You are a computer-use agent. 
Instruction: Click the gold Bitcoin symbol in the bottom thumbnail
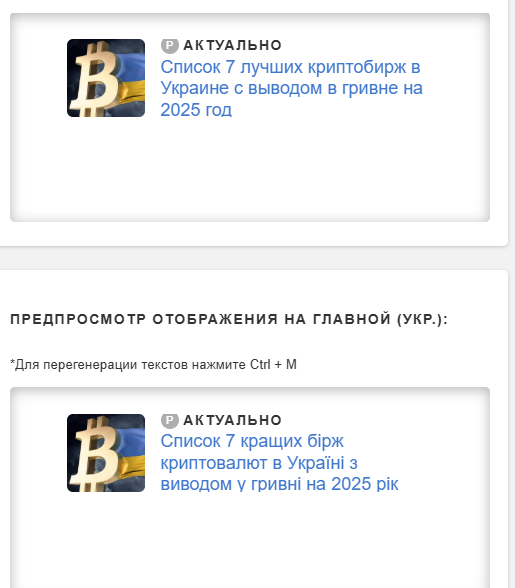coord(93,454)
